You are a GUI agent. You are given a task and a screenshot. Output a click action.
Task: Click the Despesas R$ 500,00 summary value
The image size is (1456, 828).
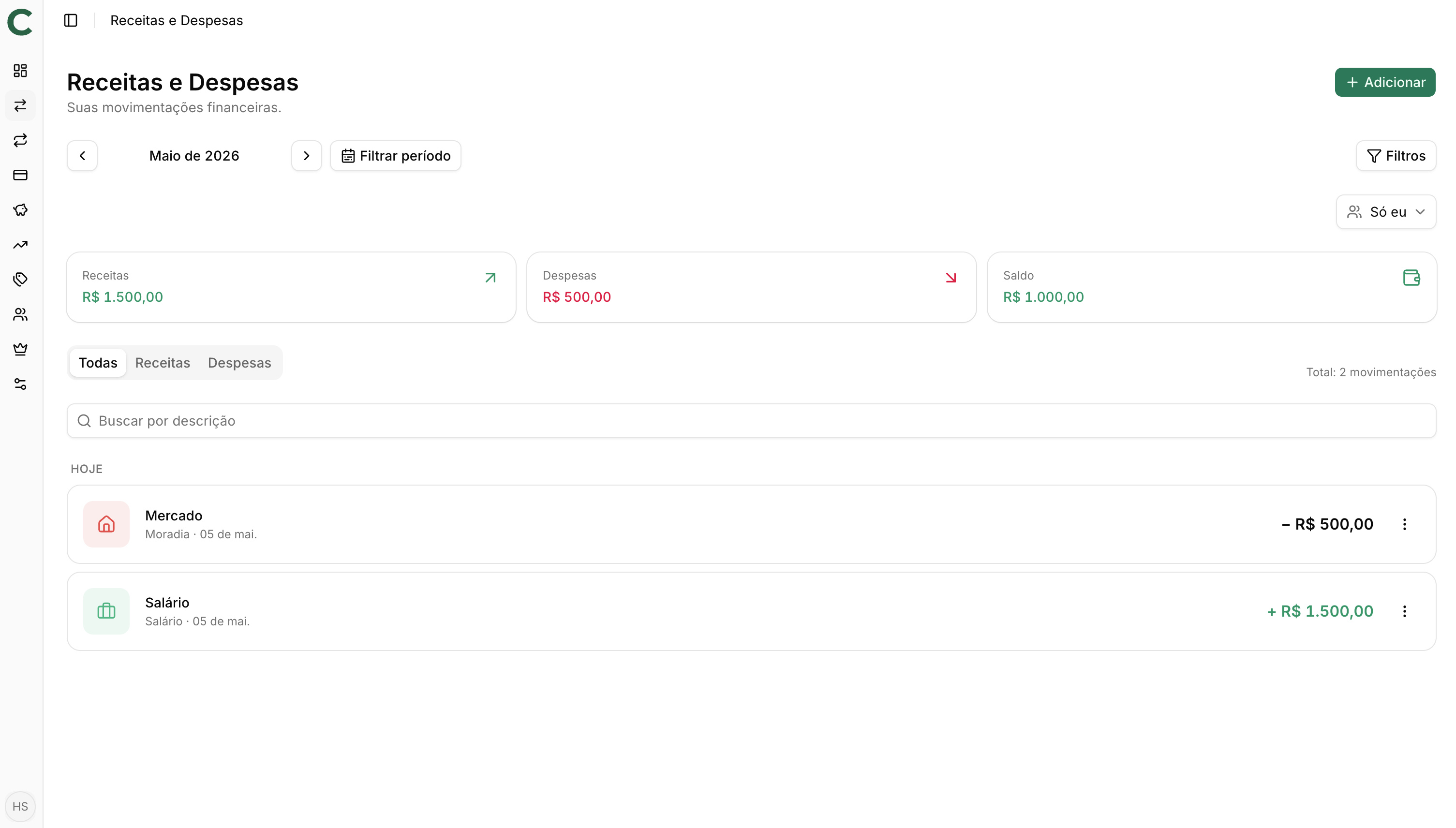(x=577, y=297)
